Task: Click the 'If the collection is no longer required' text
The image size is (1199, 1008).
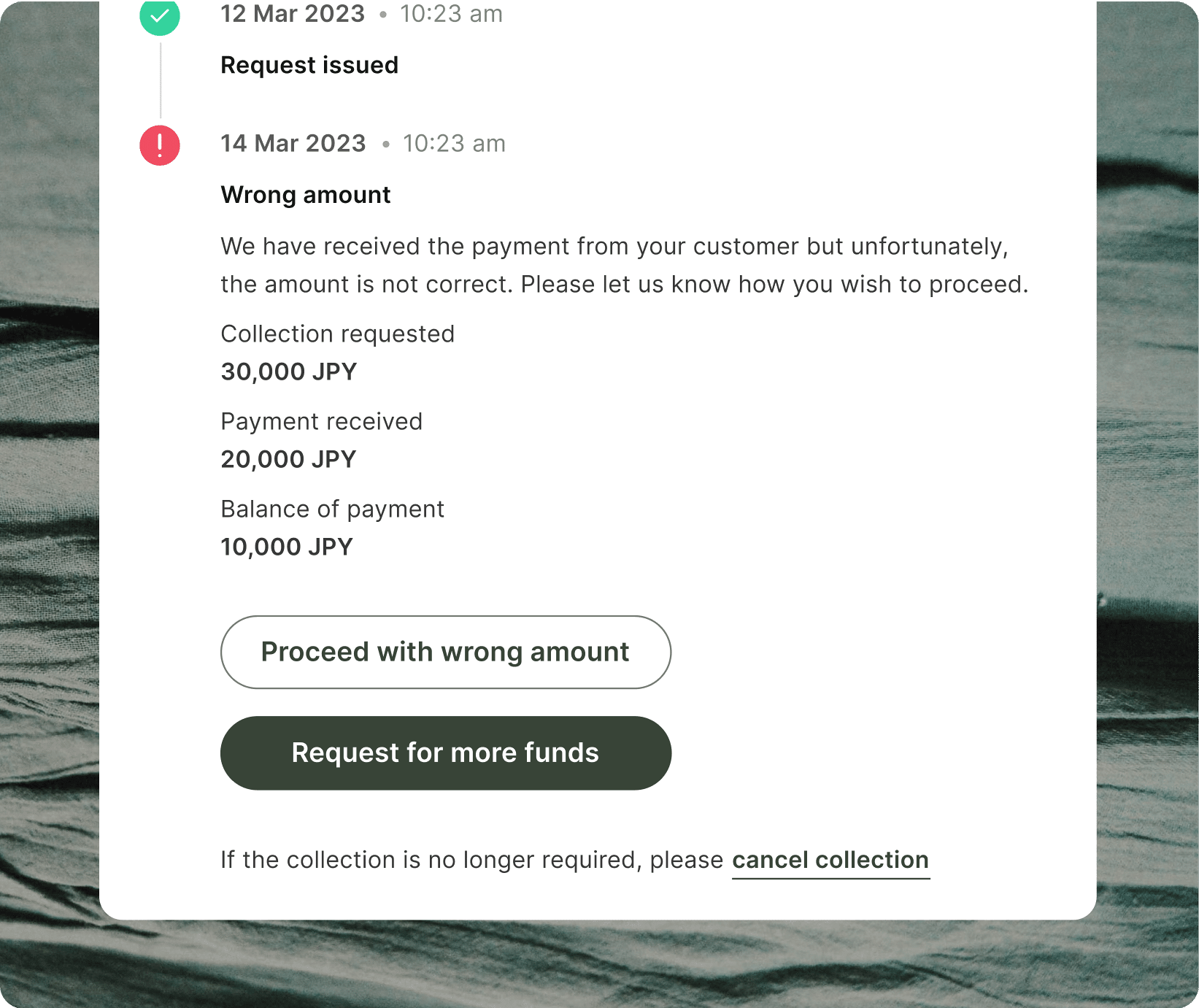Action: (471, 860)
